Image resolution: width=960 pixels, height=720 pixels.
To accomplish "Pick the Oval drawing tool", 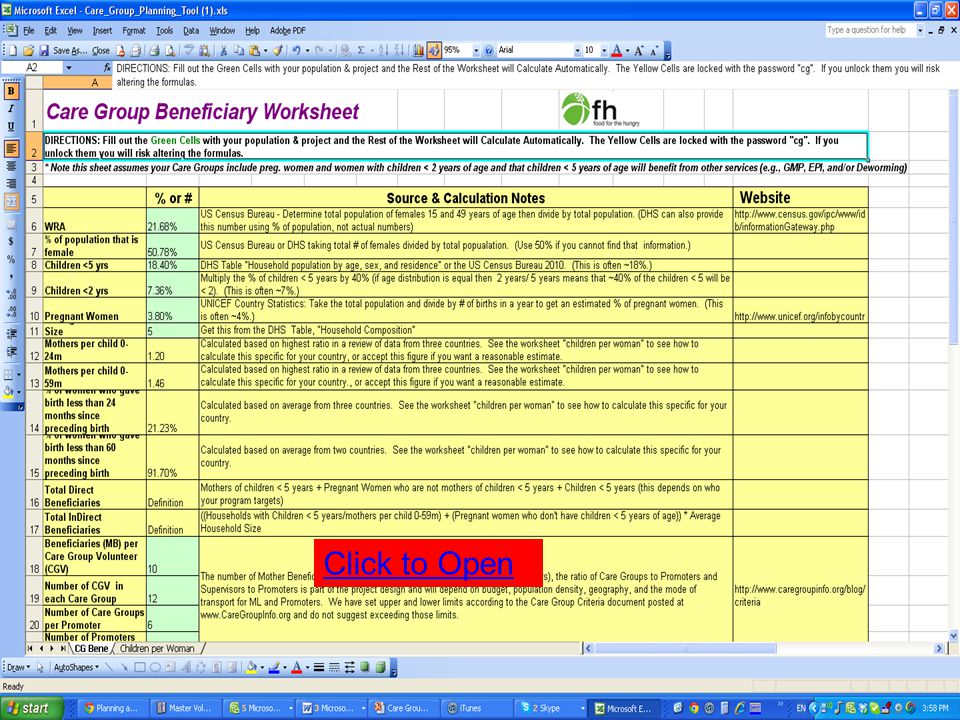I will pyautogui.click(x=155, y=667).
